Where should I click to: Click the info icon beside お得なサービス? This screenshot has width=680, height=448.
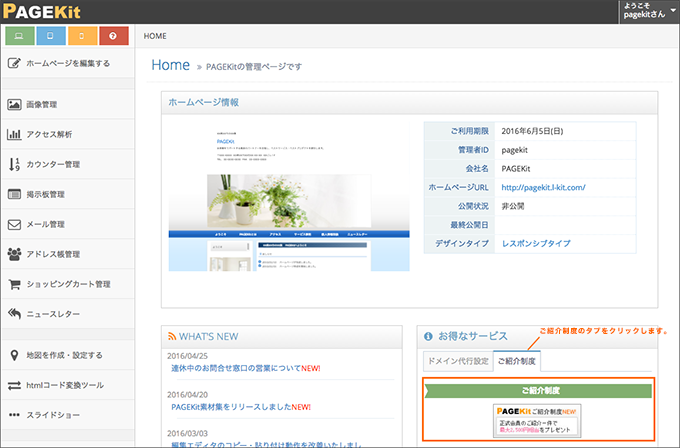(428, 336)
